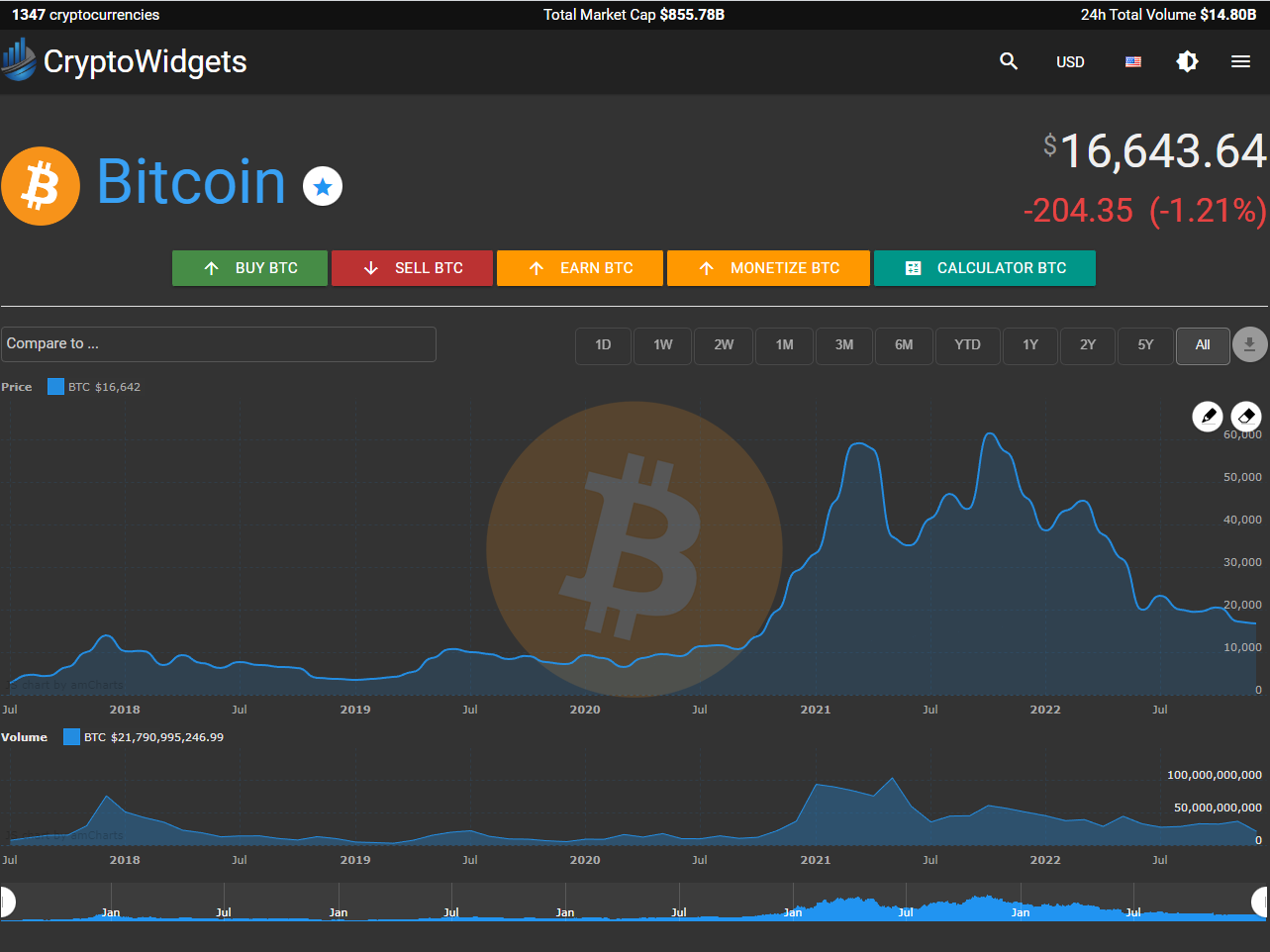Click the orange Bitcoin coin logo
The image size is (1270, 952).
41,186
